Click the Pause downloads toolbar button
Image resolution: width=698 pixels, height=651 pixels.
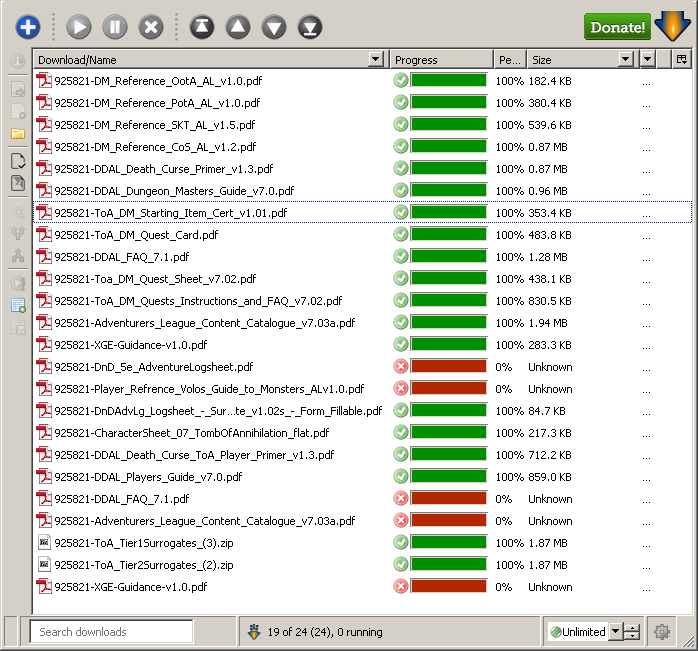(115, 27)
